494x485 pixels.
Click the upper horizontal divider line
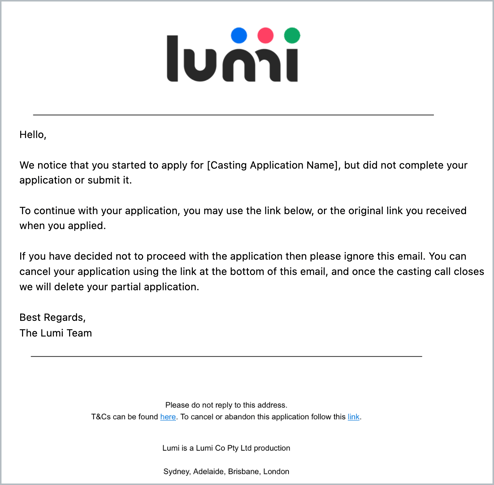point(233,115)
